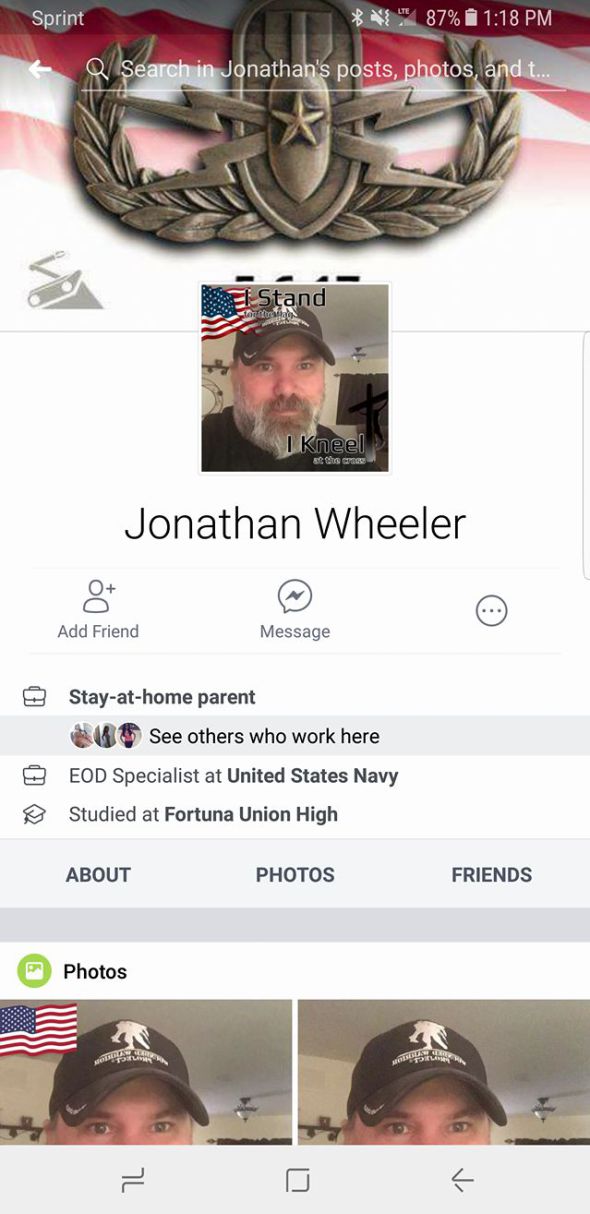Open United States Navy page link

[x=313, y=776]
